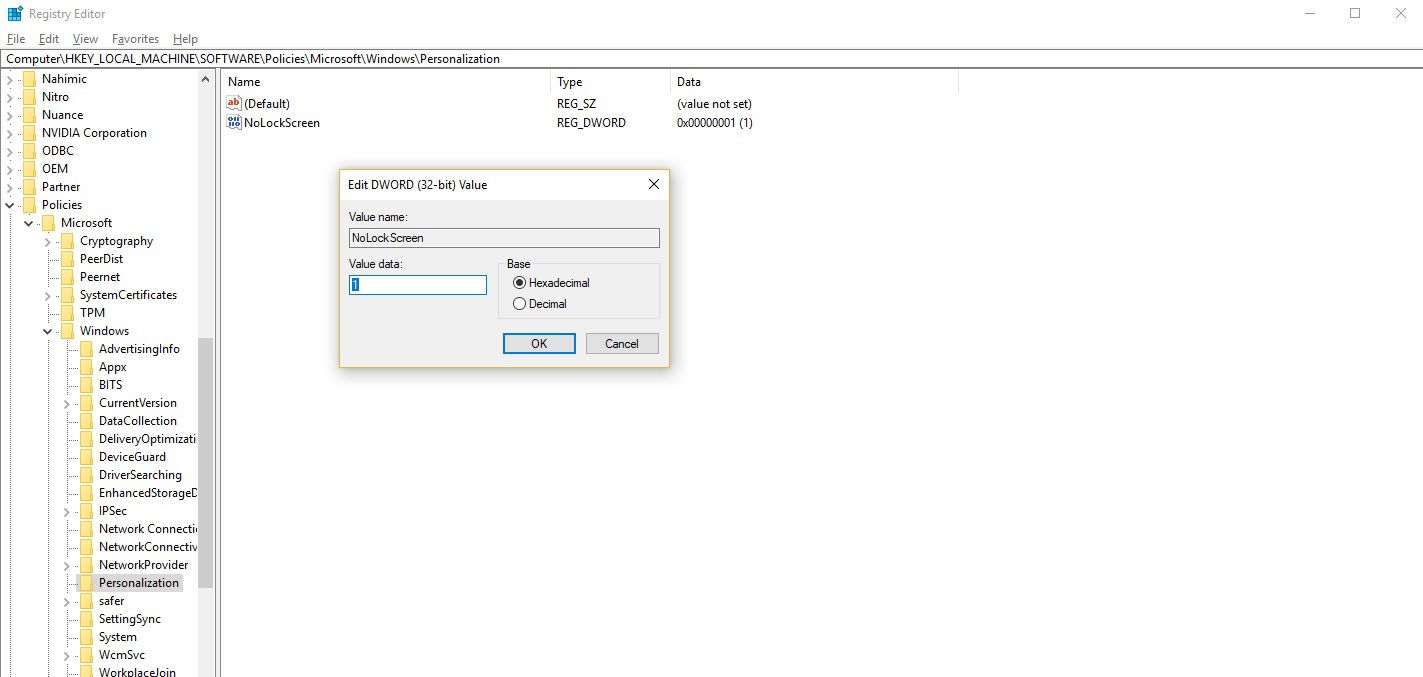Viewport: 1423px width, 677px height.
Task: Click the Nahimic folder icon
Action: (x=29, y=79)
